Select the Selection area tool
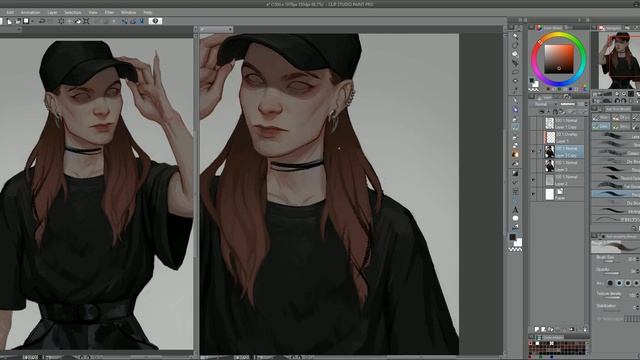Image resolution: width=640 pixels, height=360 pixels. 516,72
